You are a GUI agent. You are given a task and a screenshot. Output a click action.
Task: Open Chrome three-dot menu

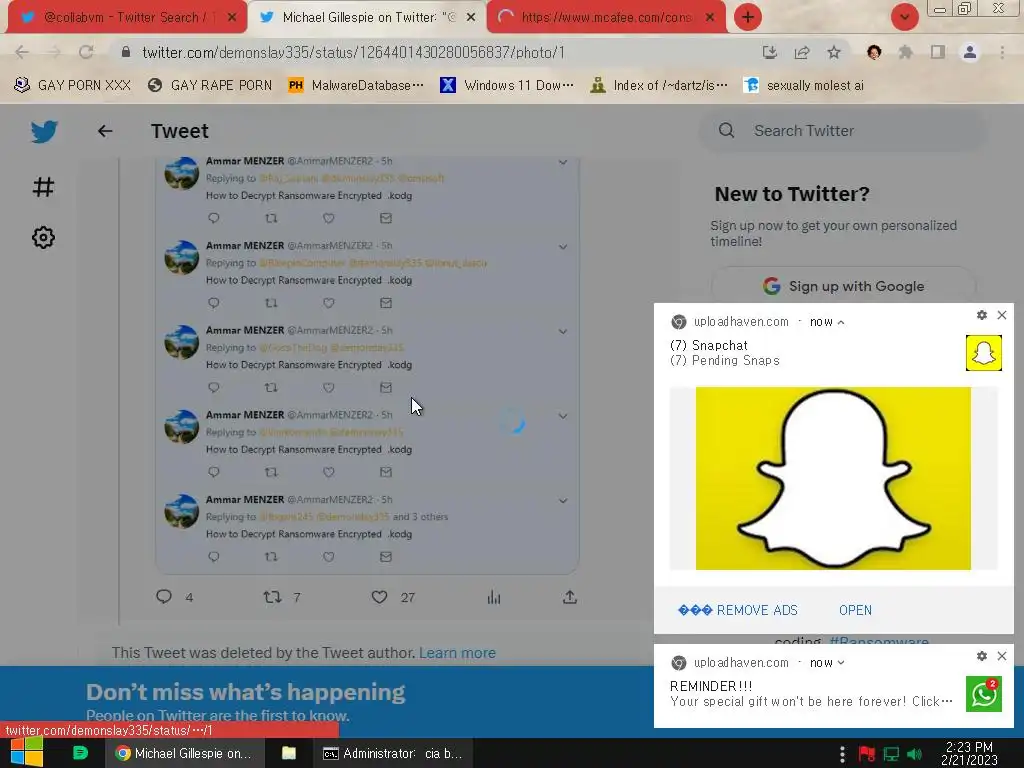pyautogui.click(x=1002, y=52)
